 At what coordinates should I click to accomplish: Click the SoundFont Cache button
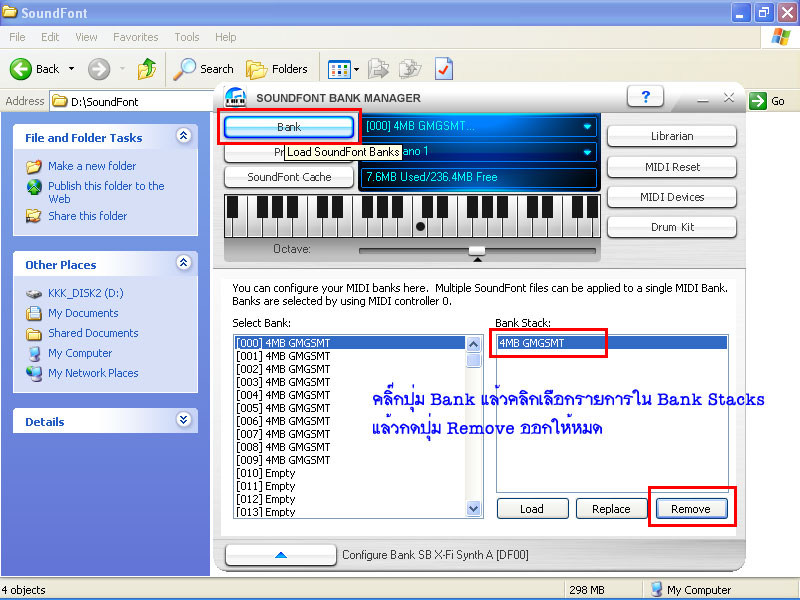(x=289, y=177)
